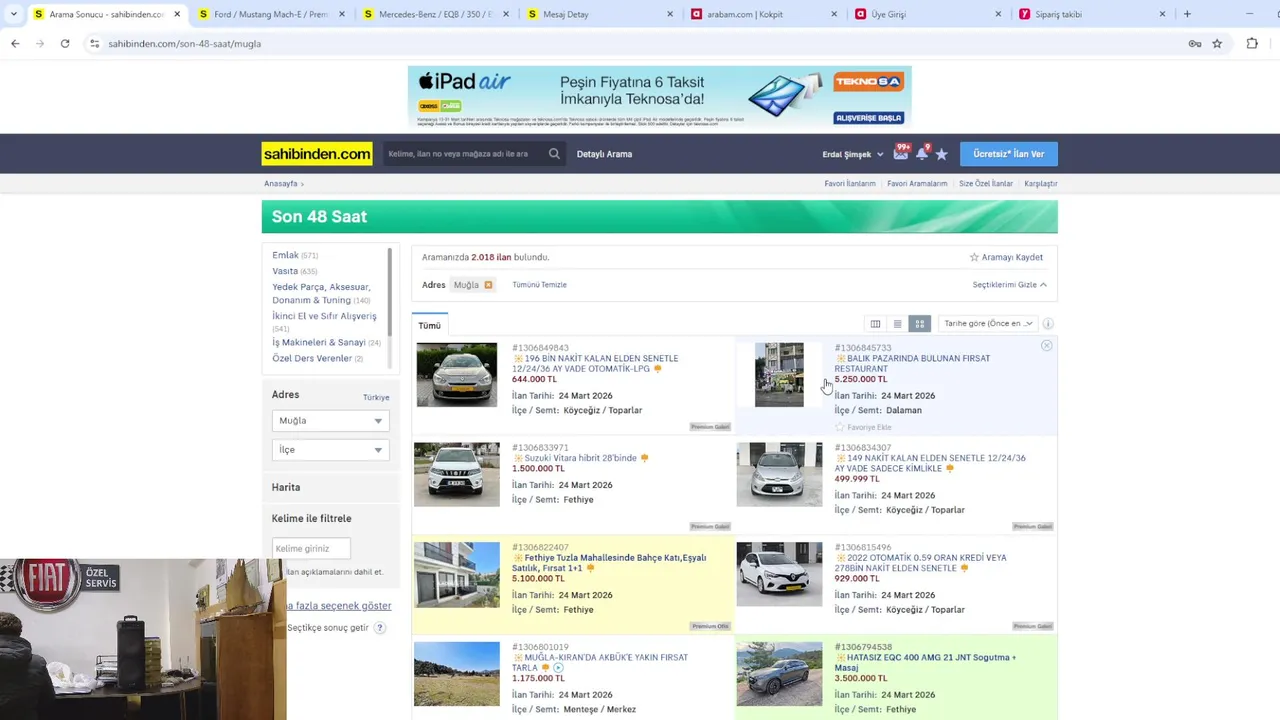Bookmark page with address bar star
Viewport: 1280px width, 720px height.
tap(1217, 43)
